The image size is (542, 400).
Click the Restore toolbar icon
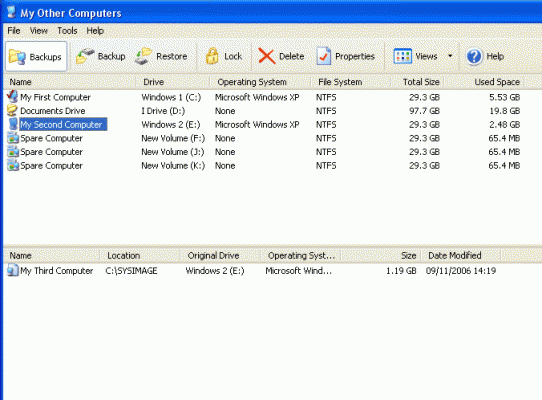click(x=143, y=56)
